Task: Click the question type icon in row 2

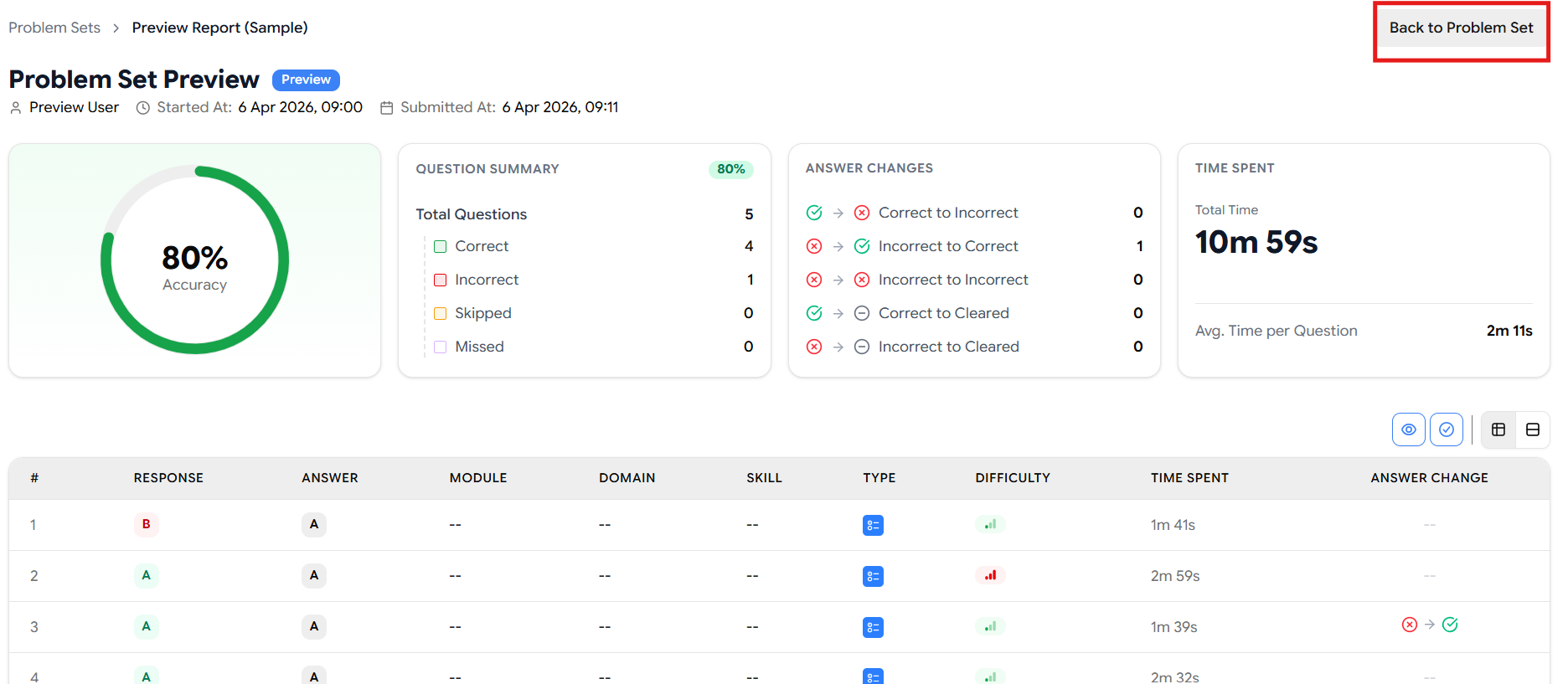Action: pyautogui.click(x=873, y=576)
